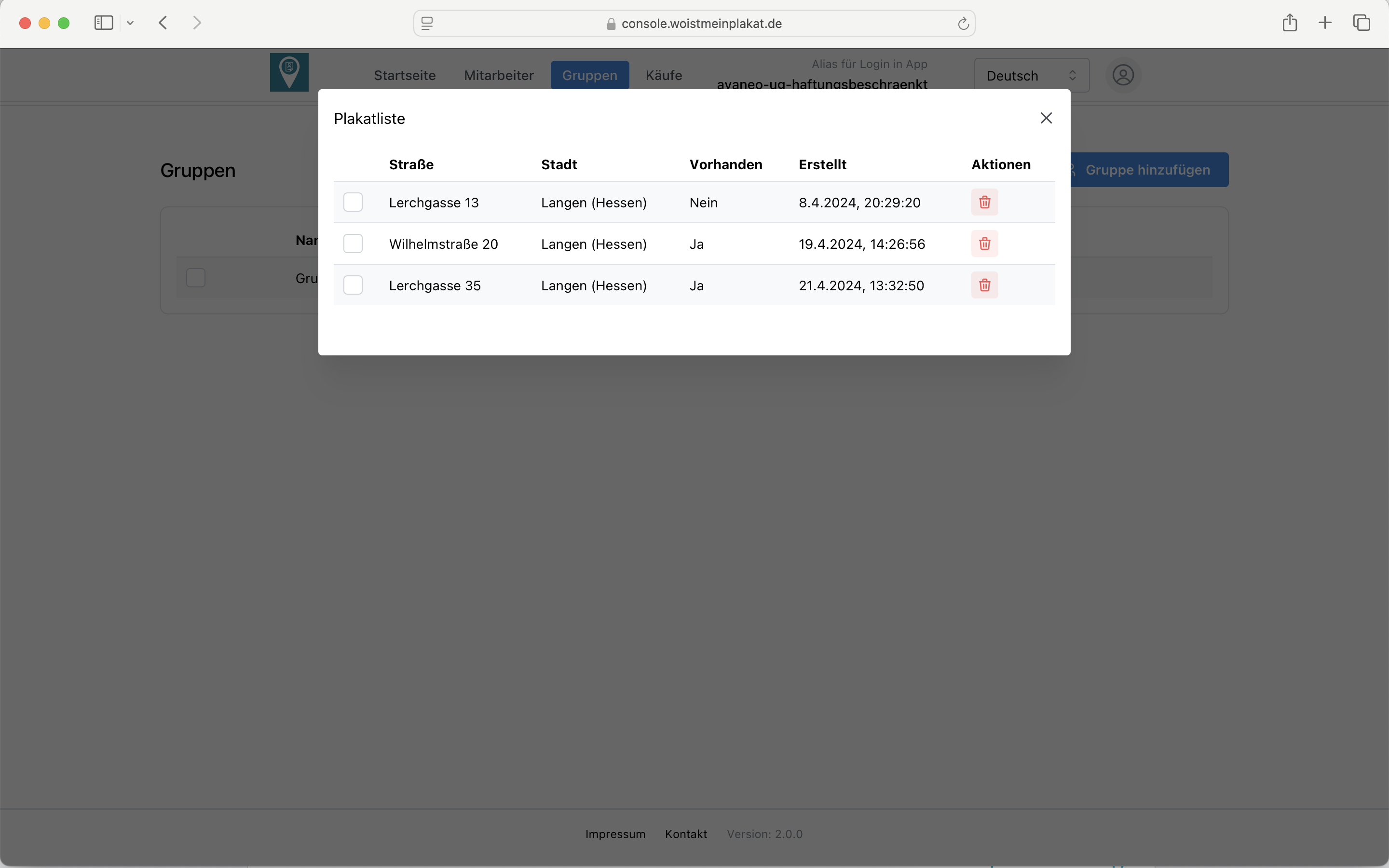The height and width of the screenshot is (868, 1389).
Task: Check the Wilhelmstraße 20 row checkbox
Action: point(353,244)
